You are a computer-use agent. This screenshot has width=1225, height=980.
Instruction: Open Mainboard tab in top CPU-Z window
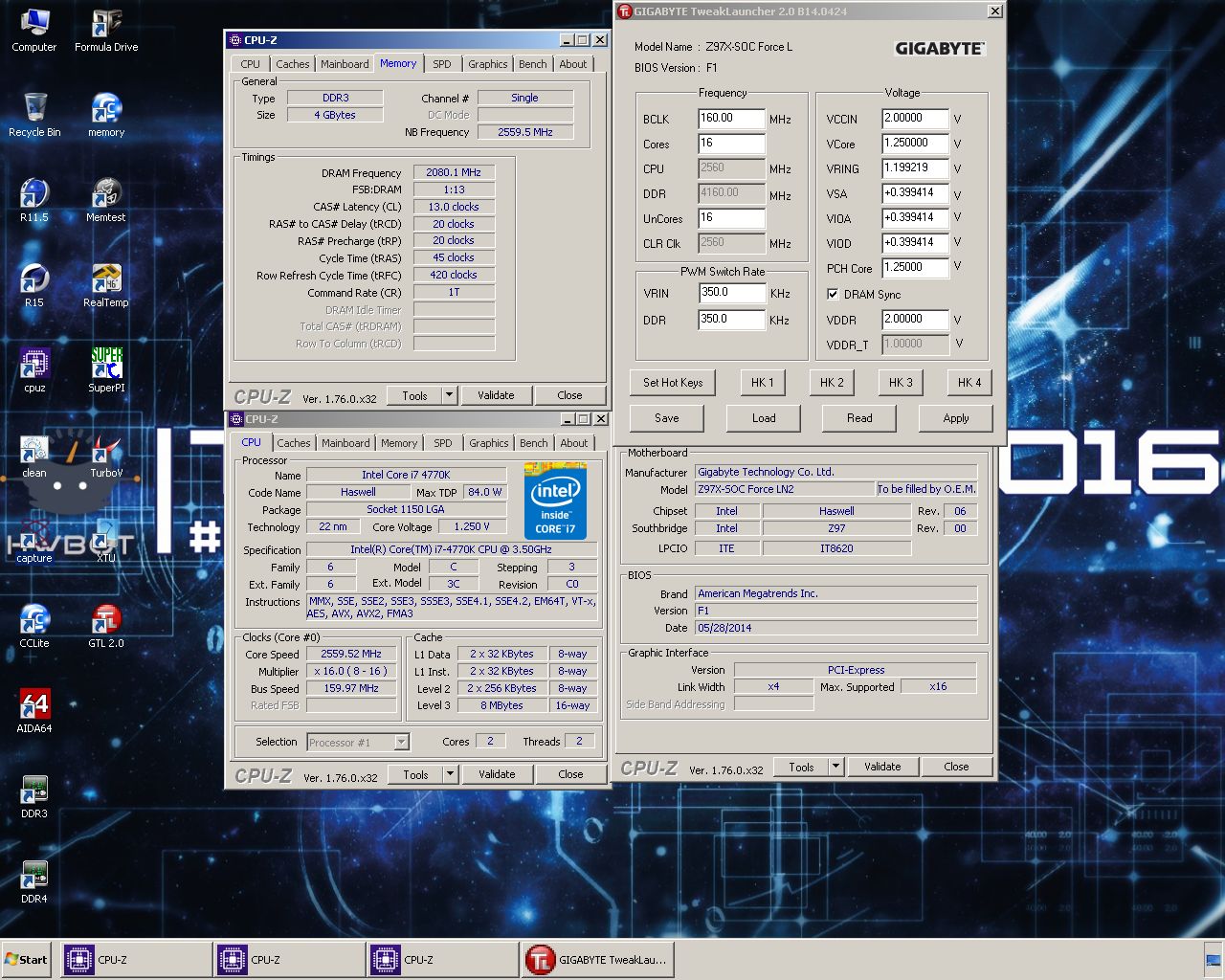coord(345,64)
